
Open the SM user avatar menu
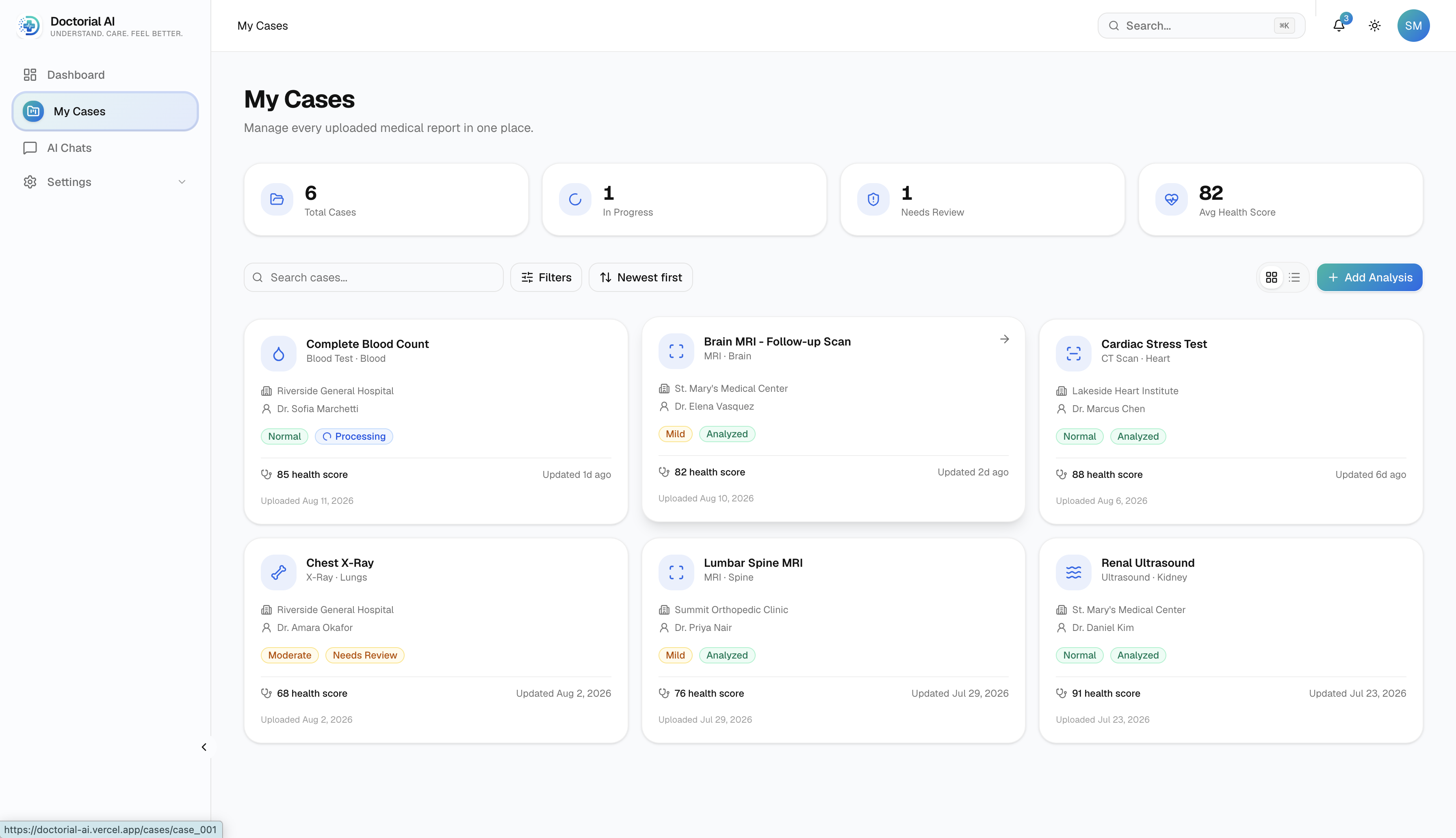click(1413, 26)
